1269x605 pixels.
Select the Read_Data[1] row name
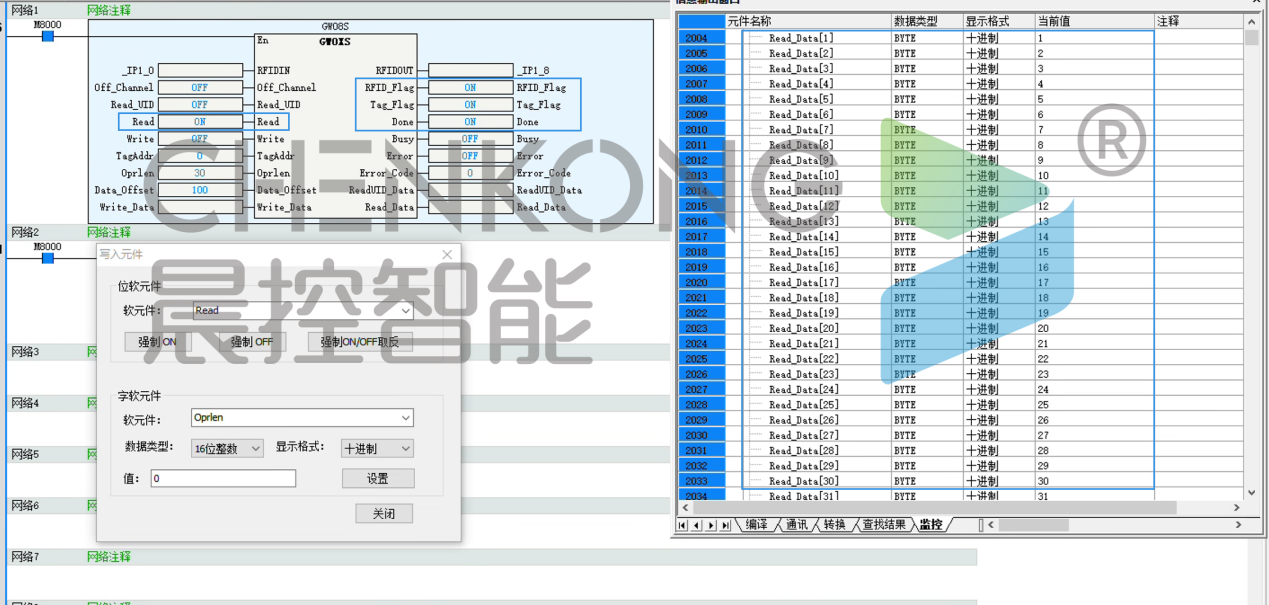pyautogui.click(x=801, y=38)
